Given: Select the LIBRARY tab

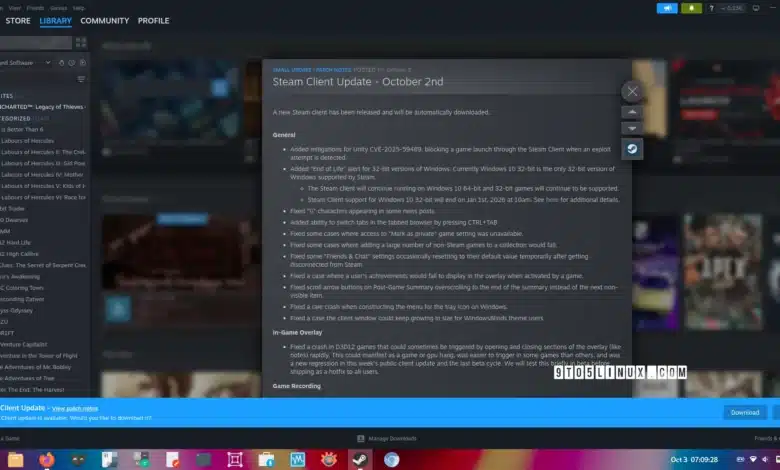Looking at the screenshot, I should (x=56, y=21).
